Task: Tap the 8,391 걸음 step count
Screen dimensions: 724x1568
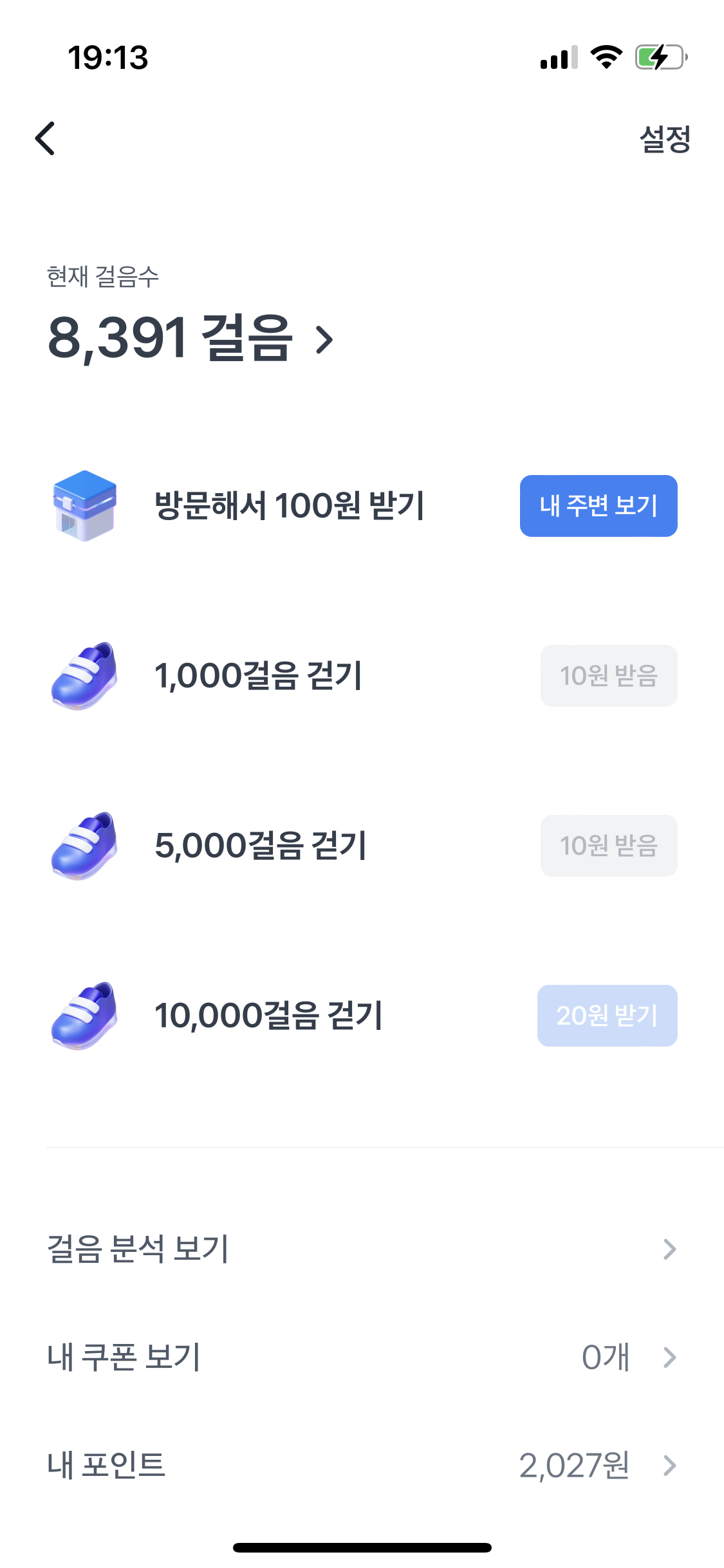Action: [x=170, y=338]
